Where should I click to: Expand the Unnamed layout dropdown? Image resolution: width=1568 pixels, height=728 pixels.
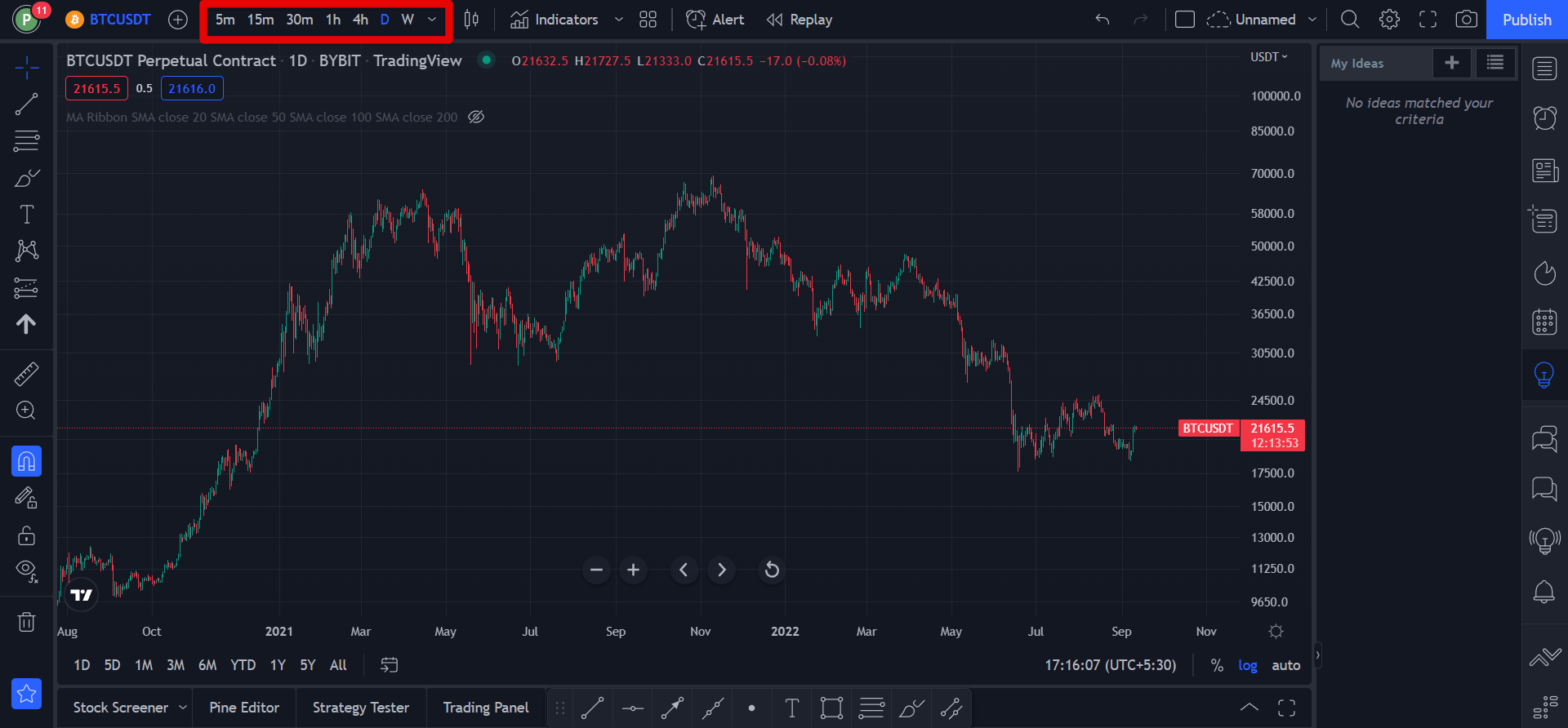click(1312, 20)
